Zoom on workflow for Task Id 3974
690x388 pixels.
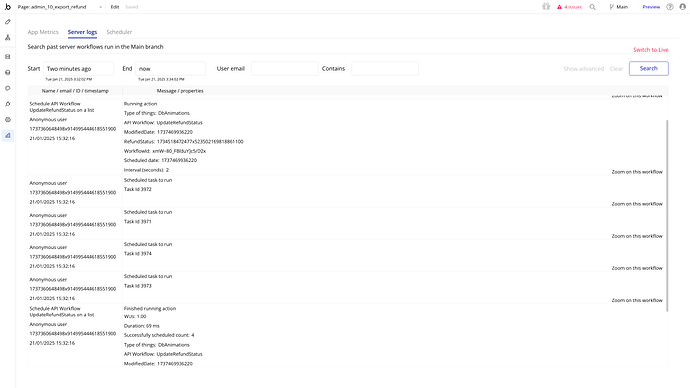(637, 268)
